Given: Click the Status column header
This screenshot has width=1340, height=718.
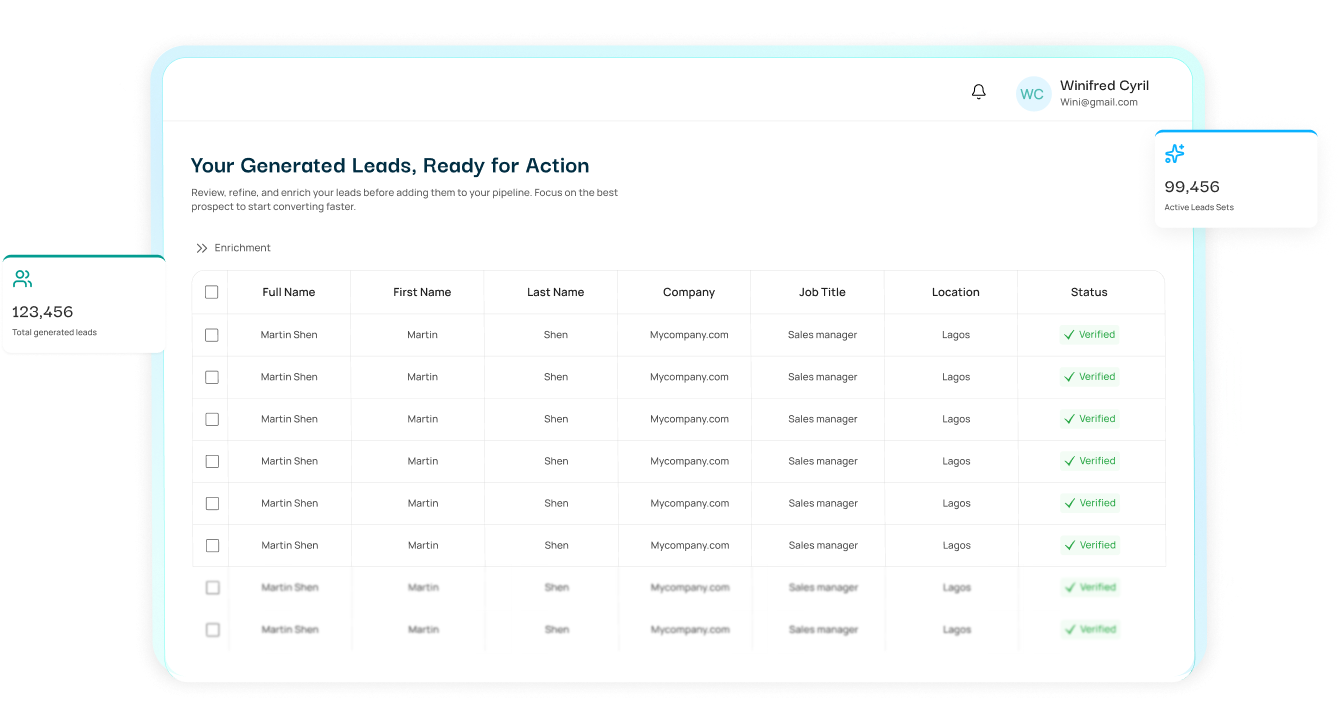Looking at the screenshot, I should 1089,292.
